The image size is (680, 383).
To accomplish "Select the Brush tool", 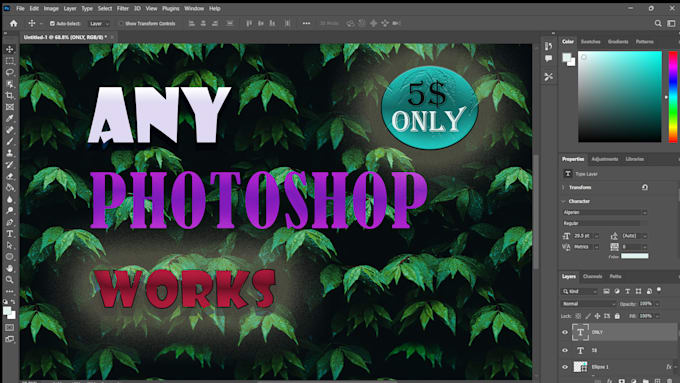I will pyautogui.click(x=10, y=141).
